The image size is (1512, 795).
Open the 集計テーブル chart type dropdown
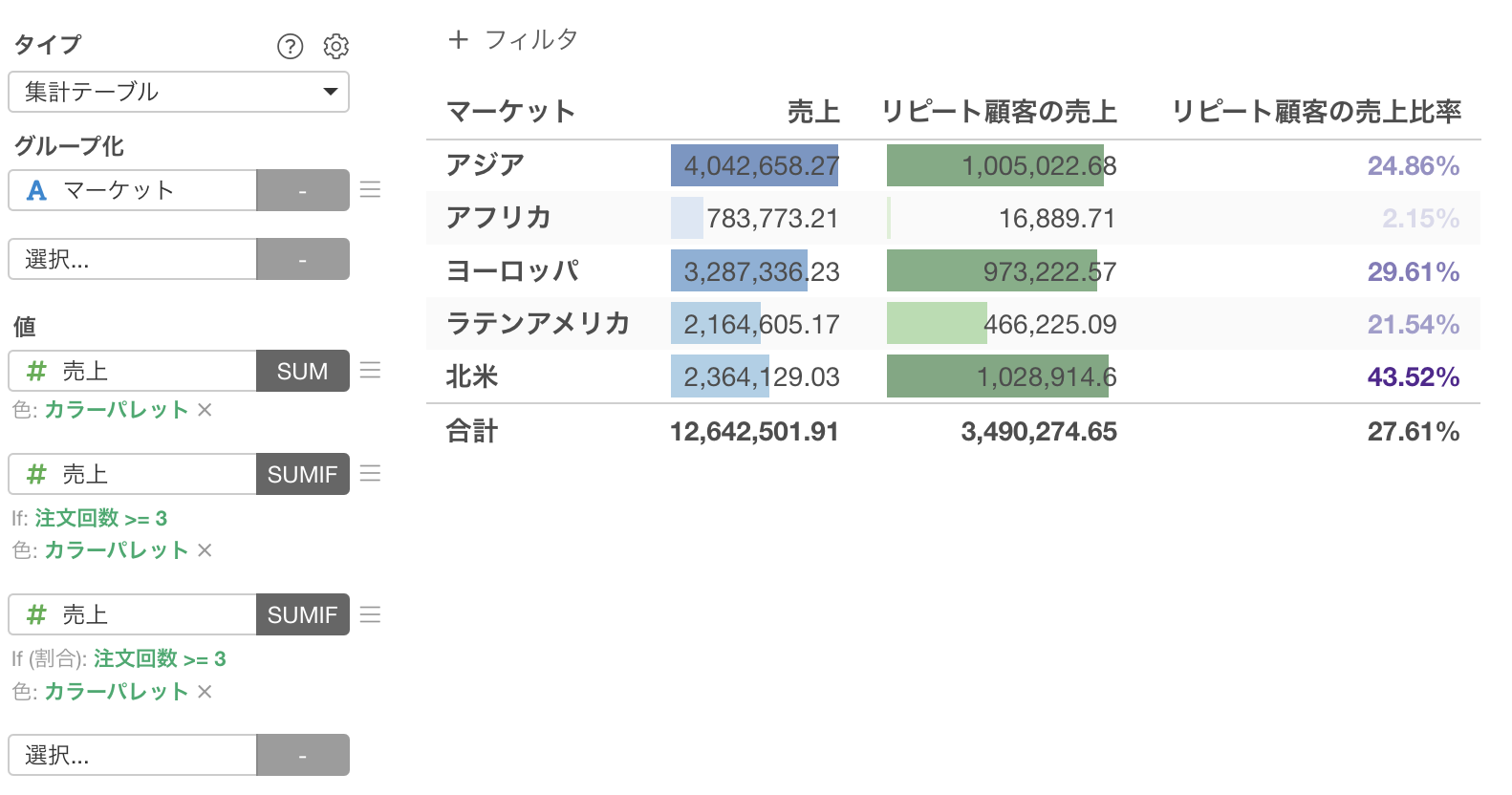click(x=179, y=92)
